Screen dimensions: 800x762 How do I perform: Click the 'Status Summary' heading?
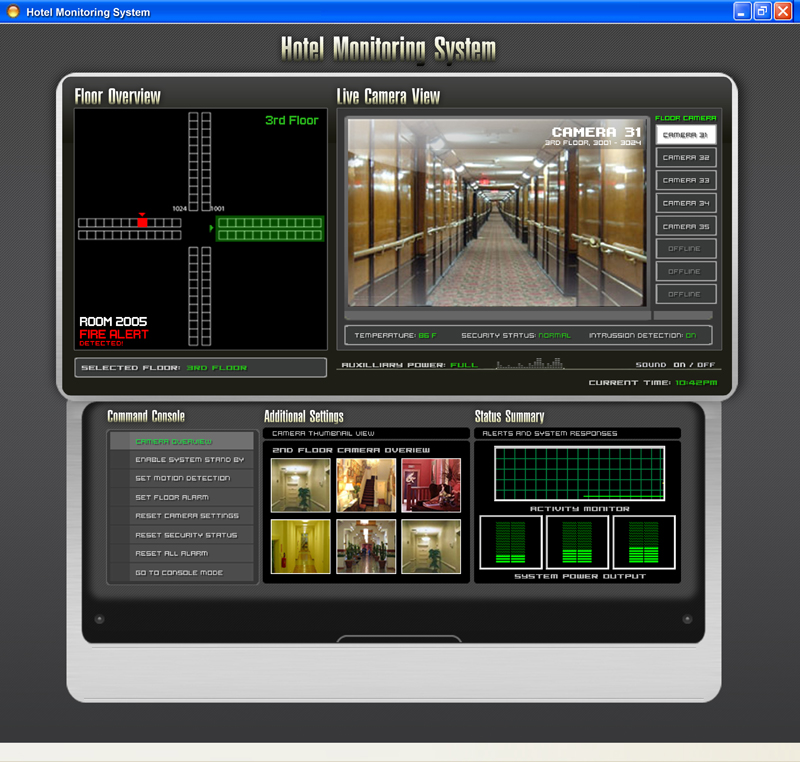click(x=509, y=416)
